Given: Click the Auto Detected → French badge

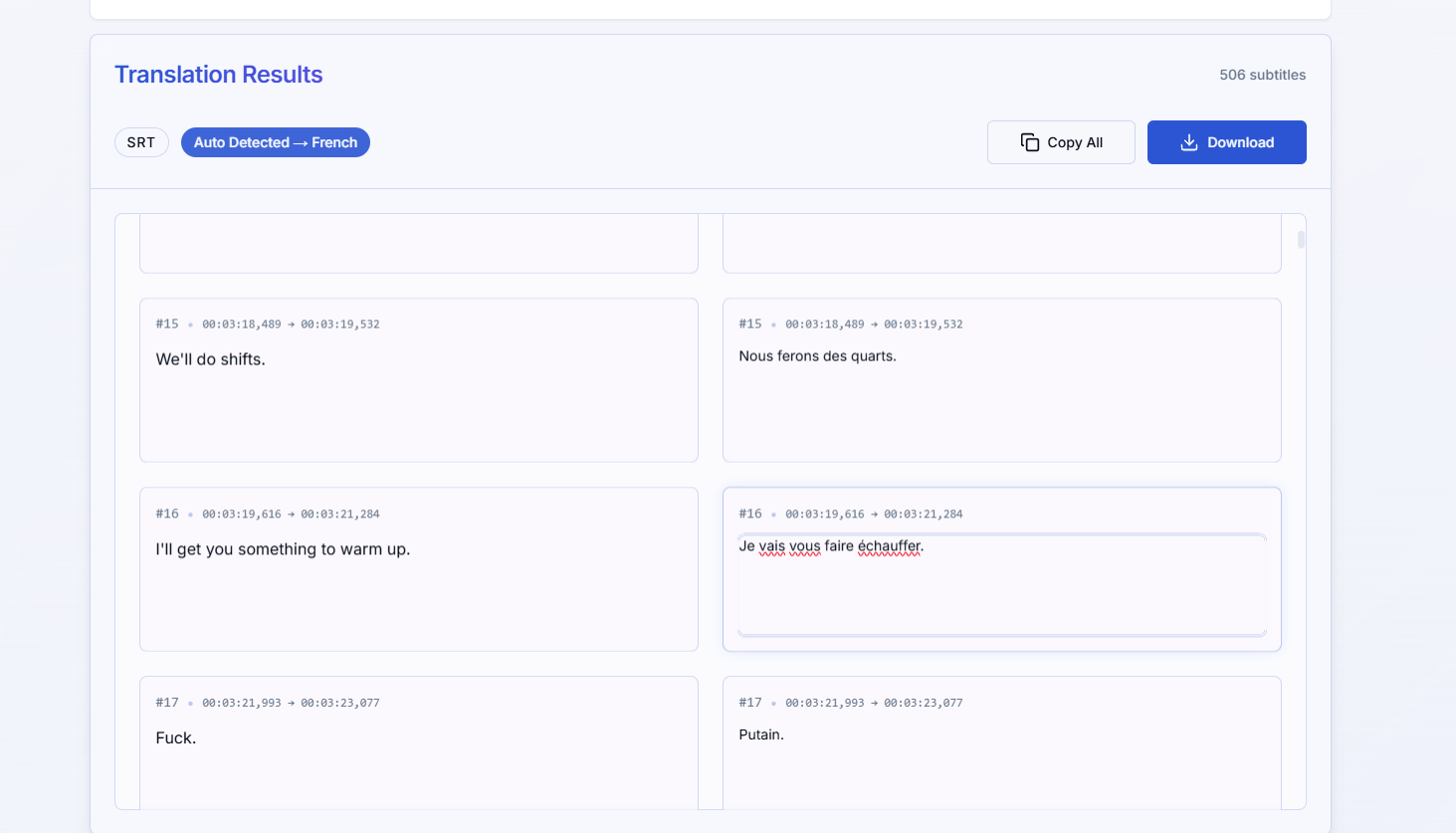Looking at the screenshot, I should click(276, 142).
